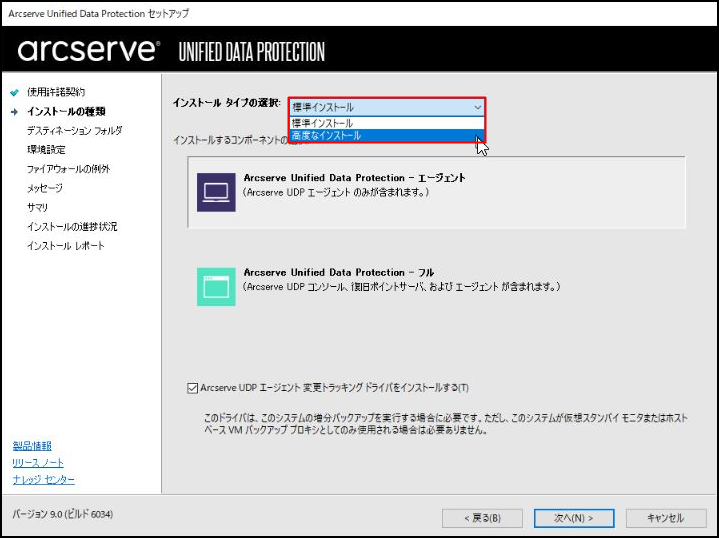Screen dimensions: 719x538
Task: Select the ファイアウォールの例外 step
Action: [68, 169]
